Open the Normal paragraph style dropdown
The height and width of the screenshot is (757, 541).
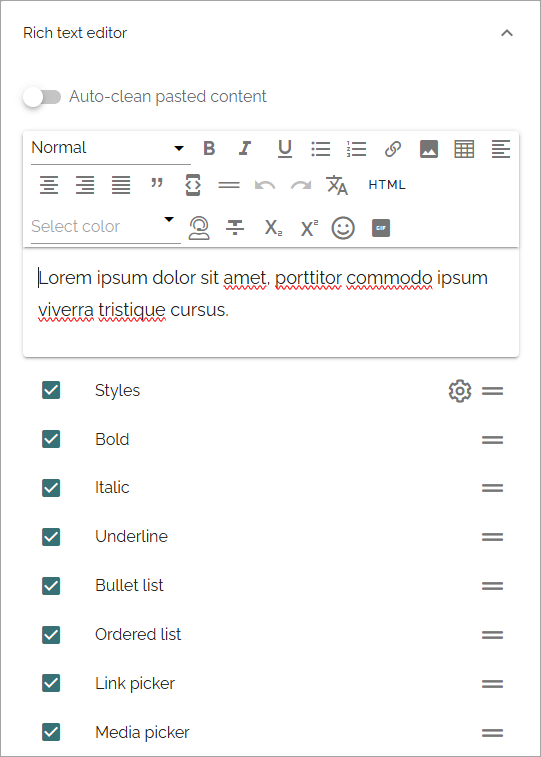[x=111, y=148]
